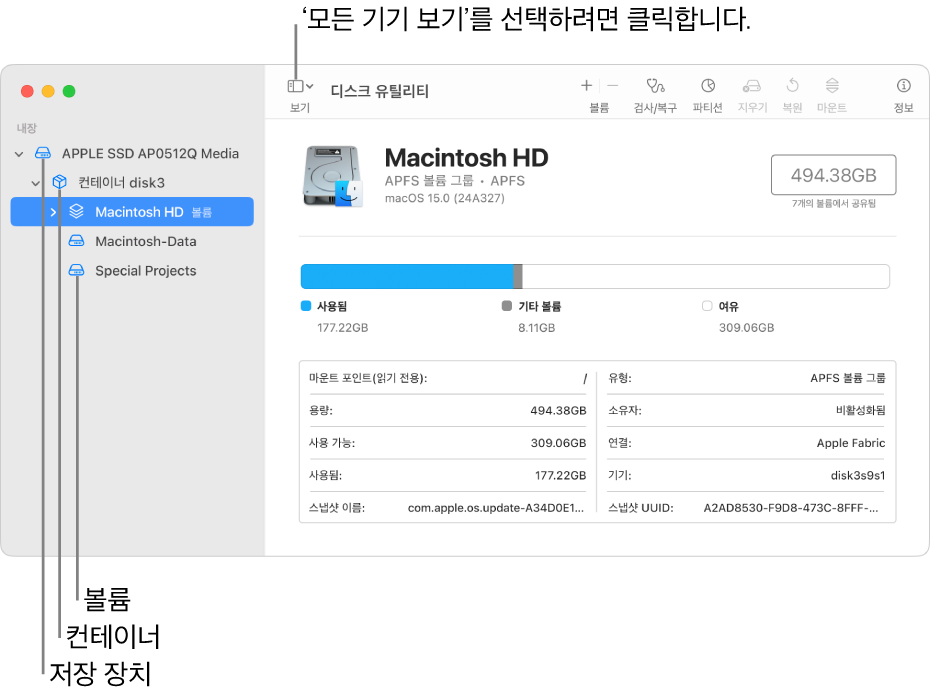Minimize the window with yellow button
Viewport: 931px width, 697px height.
[x=48, y=91]
